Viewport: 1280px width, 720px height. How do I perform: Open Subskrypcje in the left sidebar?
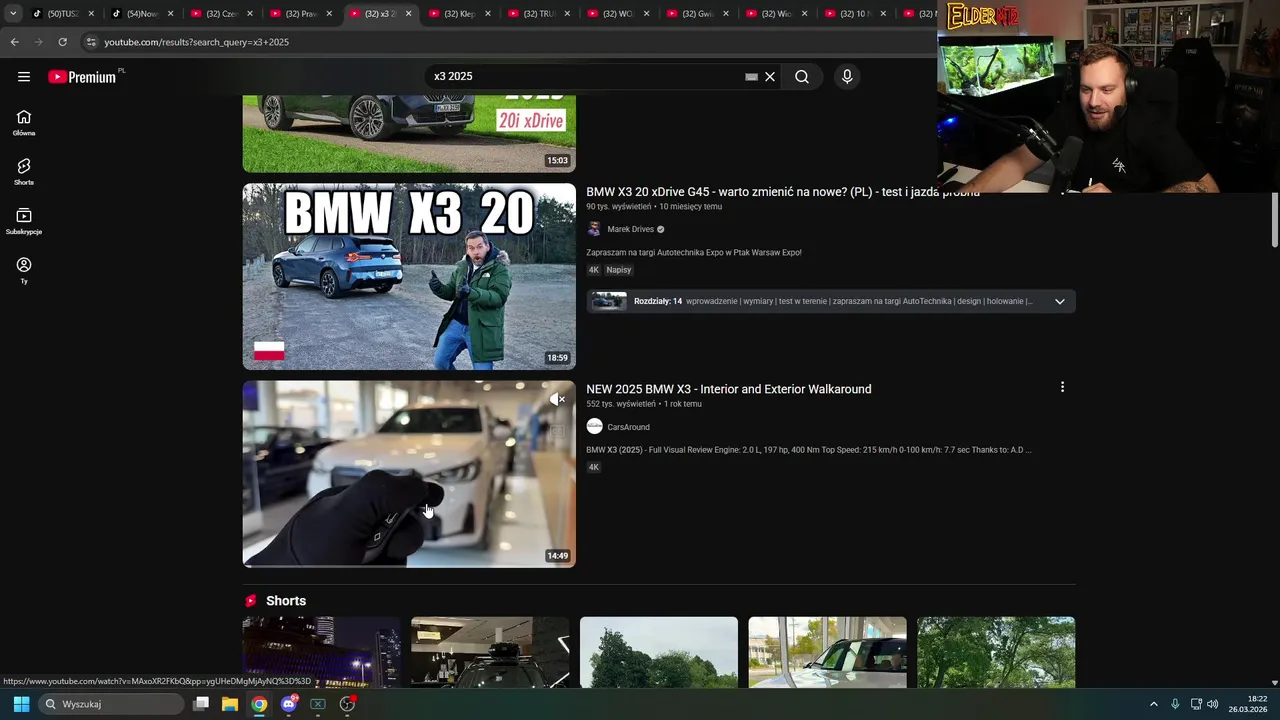click(x=24, y=221)
